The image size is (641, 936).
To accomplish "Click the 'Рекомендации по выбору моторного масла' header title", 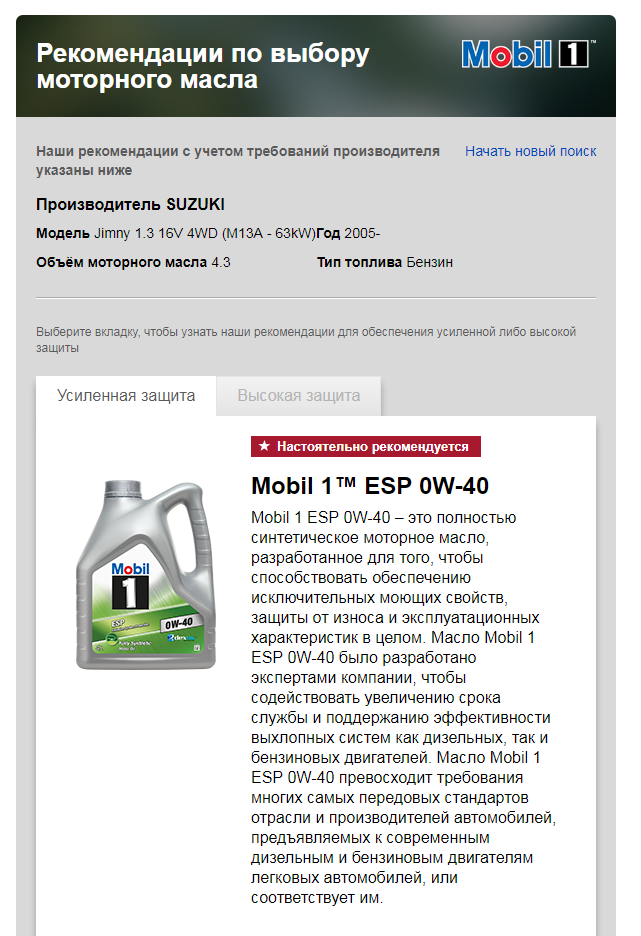I will [x=203, y=66].
